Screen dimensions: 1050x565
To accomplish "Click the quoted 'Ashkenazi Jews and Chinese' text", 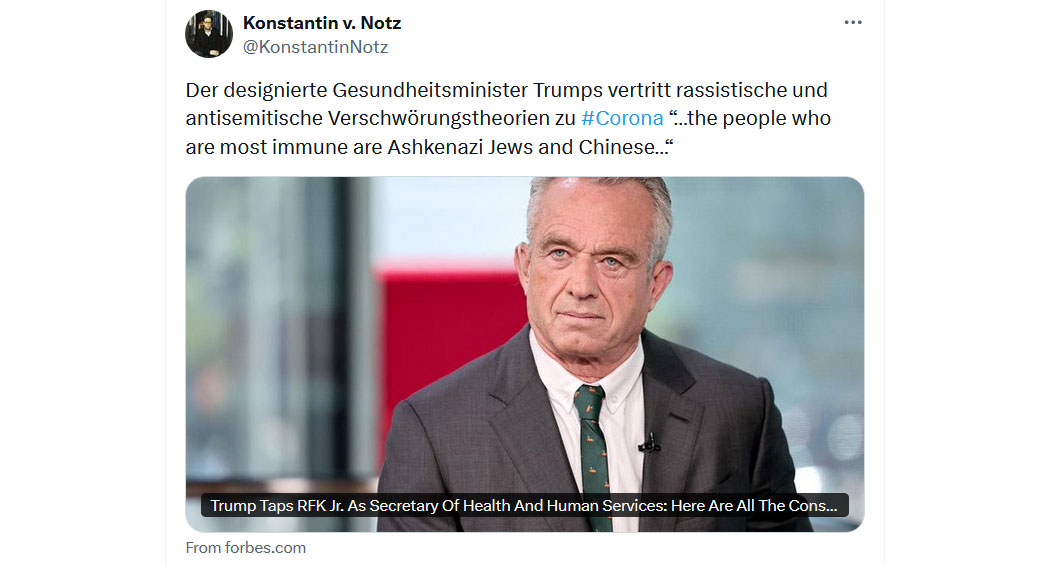I will tap(529, 147).
